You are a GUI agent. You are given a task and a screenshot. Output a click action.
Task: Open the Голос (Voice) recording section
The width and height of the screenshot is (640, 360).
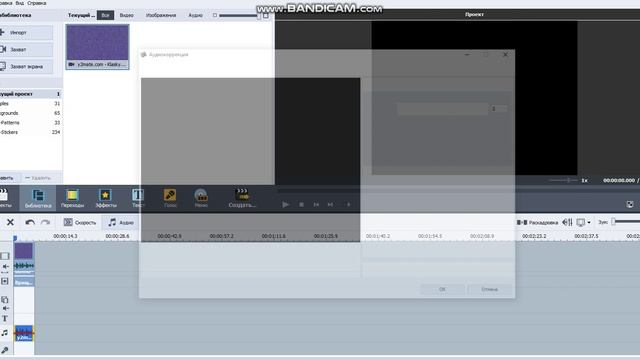[x=170, y=198]
